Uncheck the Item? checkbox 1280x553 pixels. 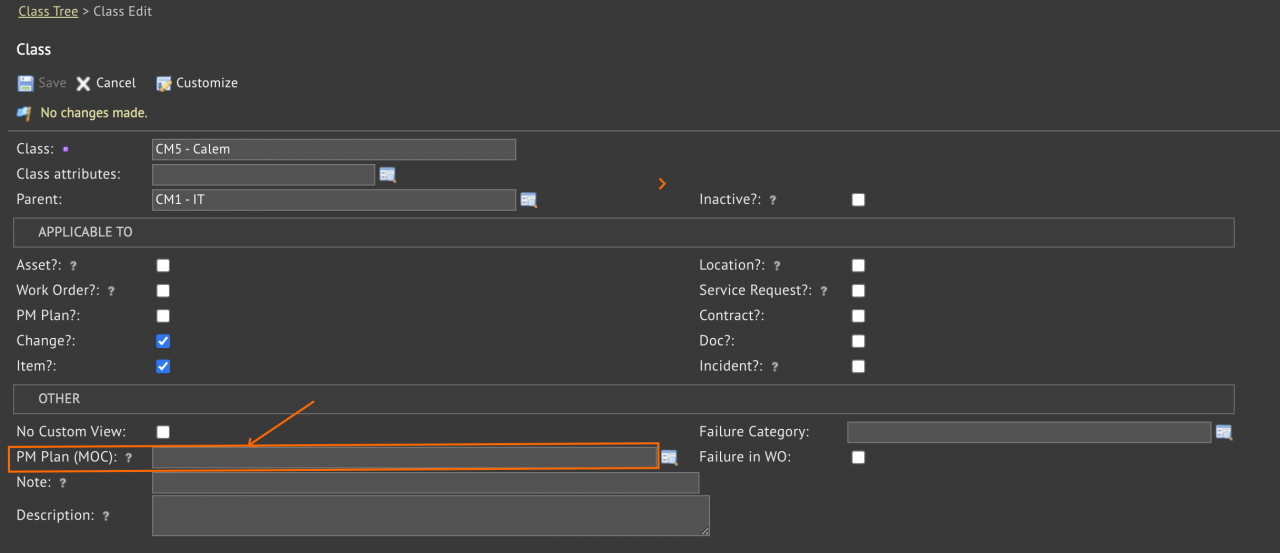point(163,366)
